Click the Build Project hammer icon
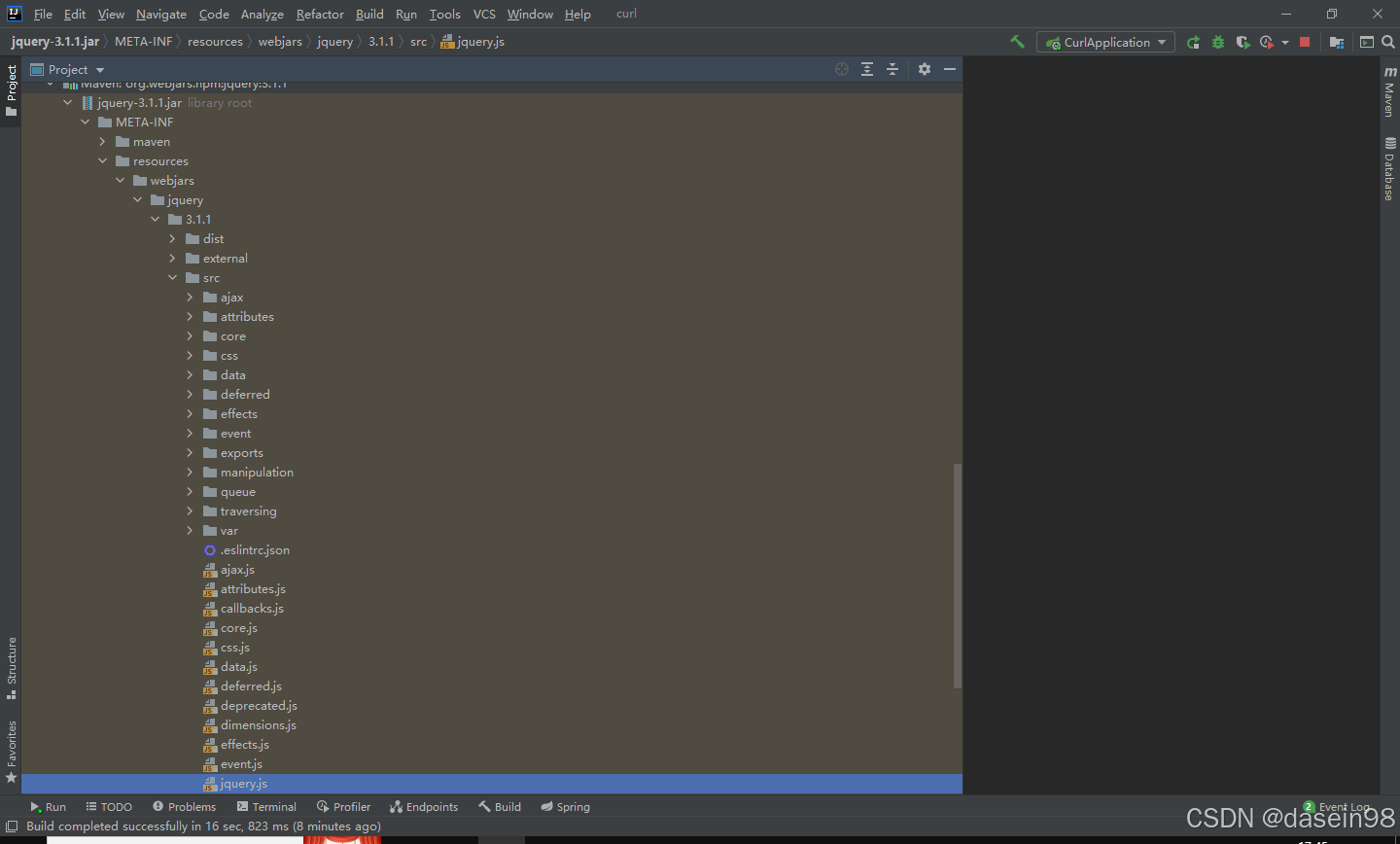 click(1017, 42)
